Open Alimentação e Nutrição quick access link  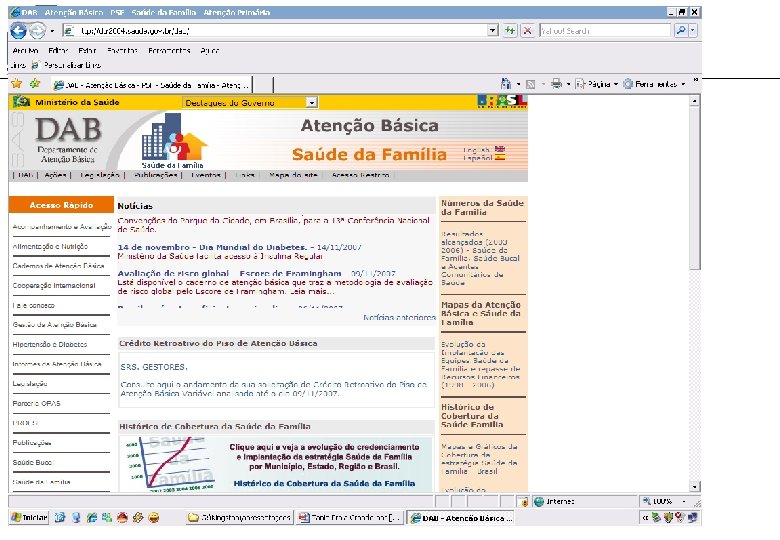point(50,246)
